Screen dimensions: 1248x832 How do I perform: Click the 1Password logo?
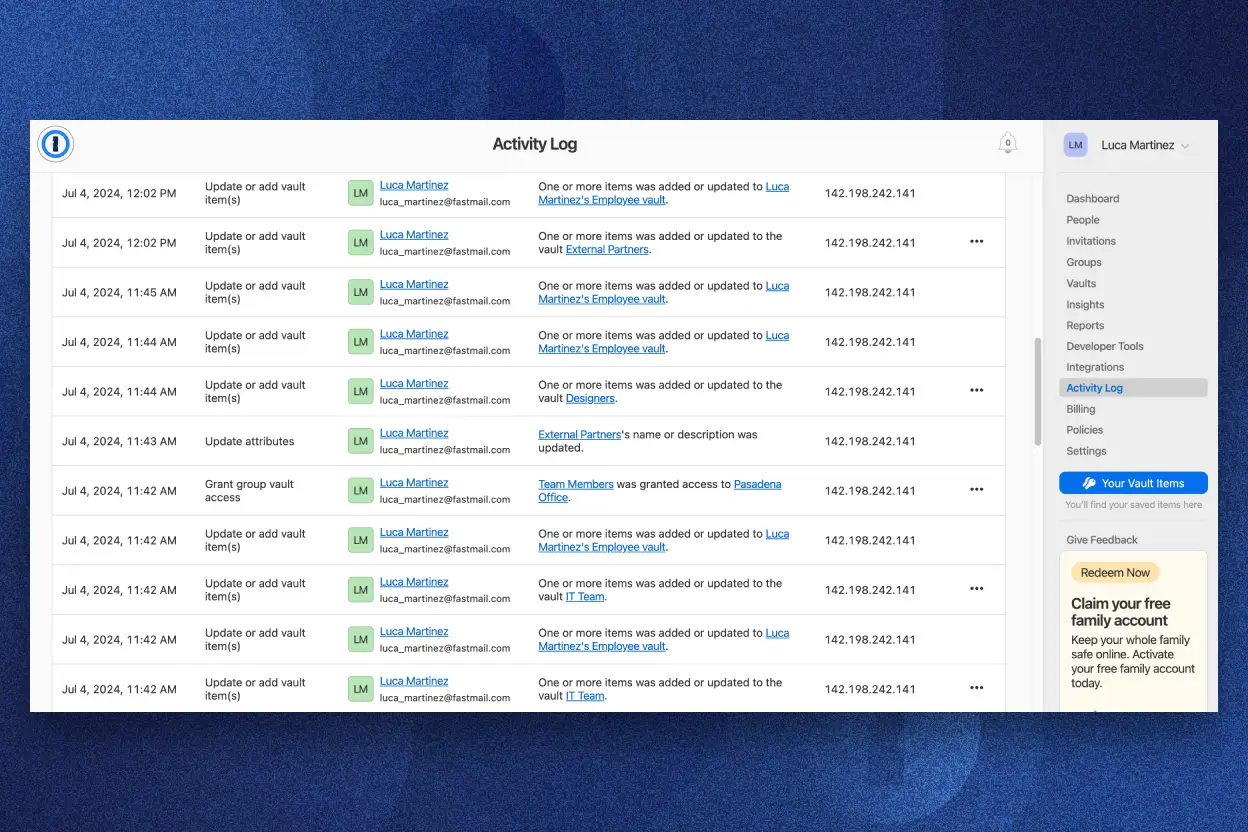(x=55, y=143)
